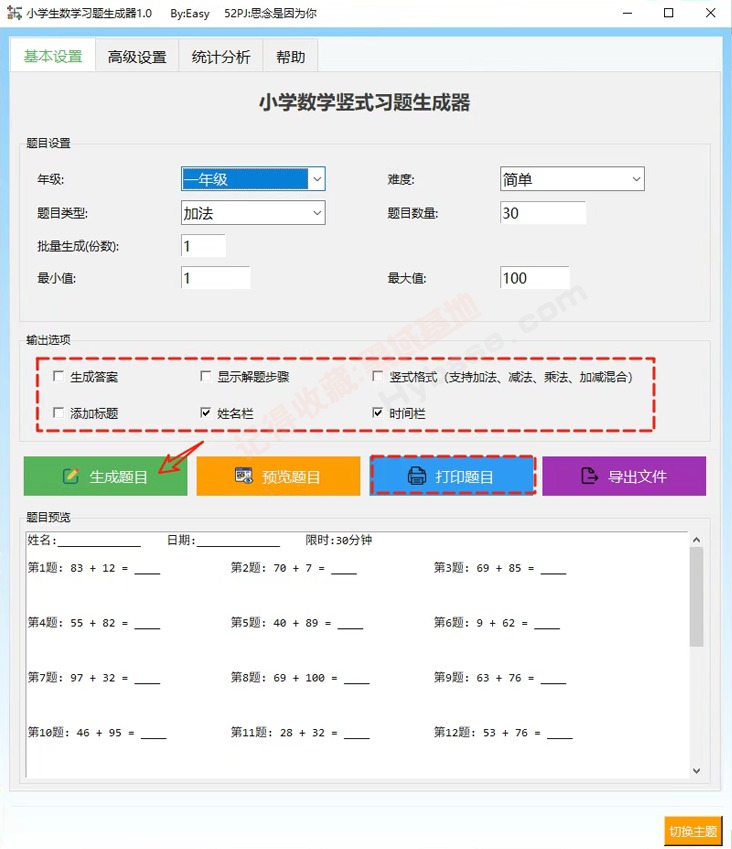Screen dimensions: 732x849
Task: Click the preview icon on 预览题目 button
Action: (x=244, y=475)
